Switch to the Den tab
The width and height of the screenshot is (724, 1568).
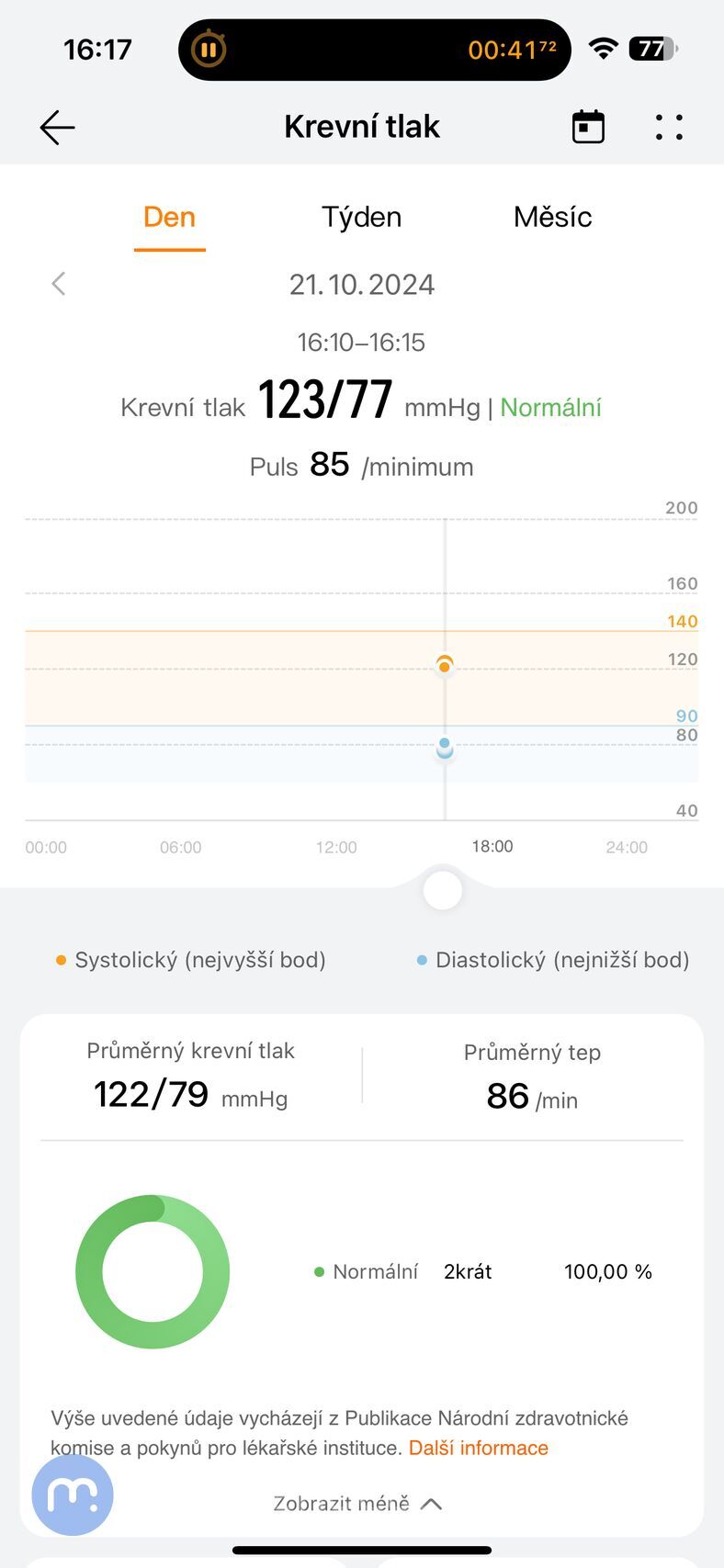[x=169, y=218]
